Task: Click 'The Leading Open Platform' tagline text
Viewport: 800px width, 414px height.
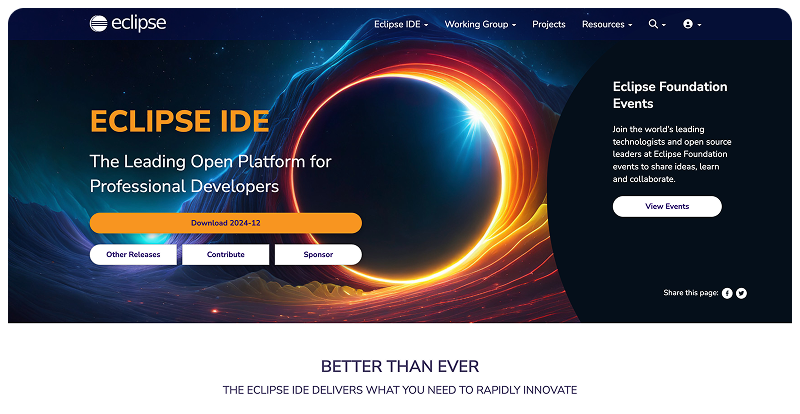Action: point(211,174)
